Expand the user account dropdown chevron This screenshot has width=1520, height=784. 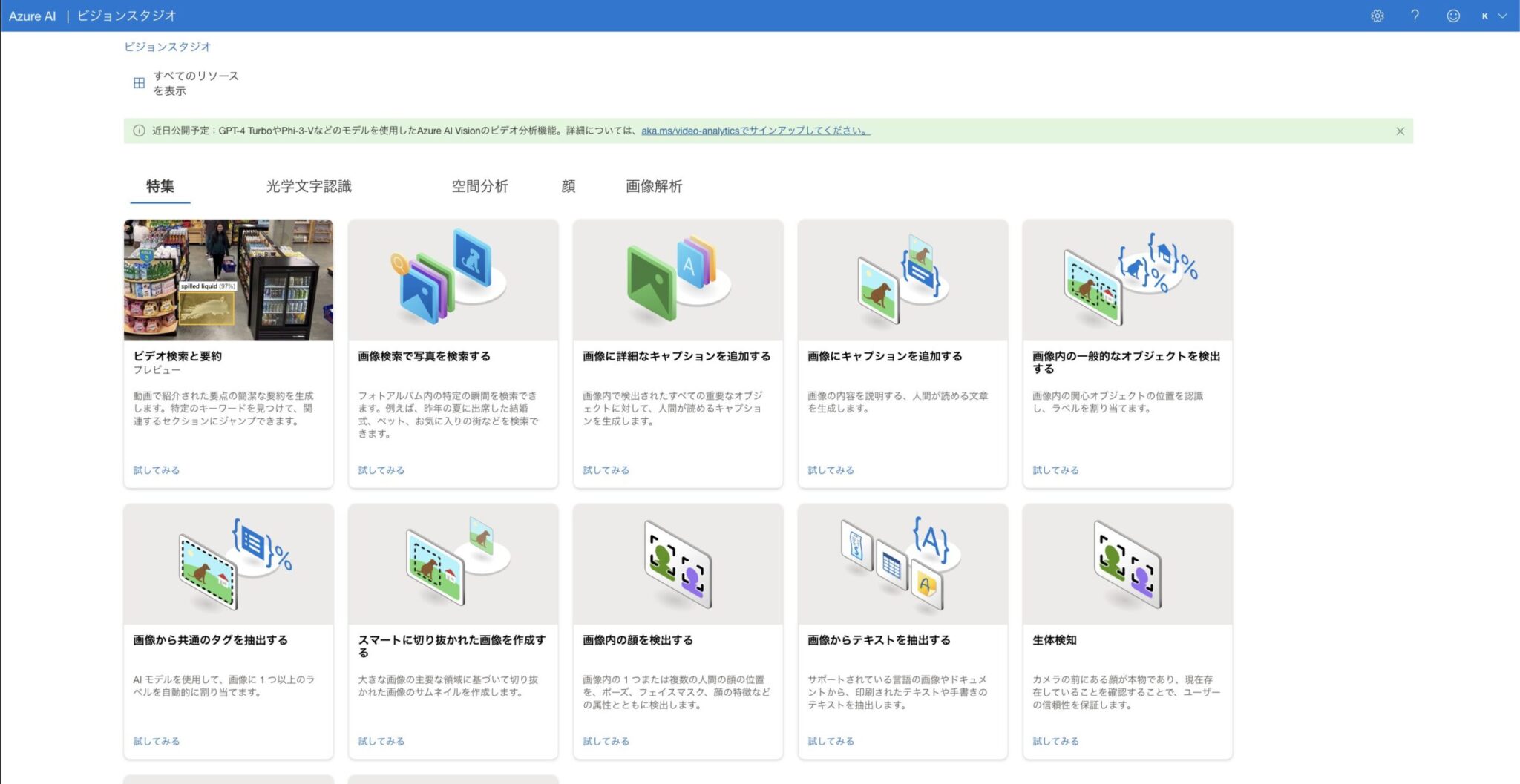(x=1503, y=16)
